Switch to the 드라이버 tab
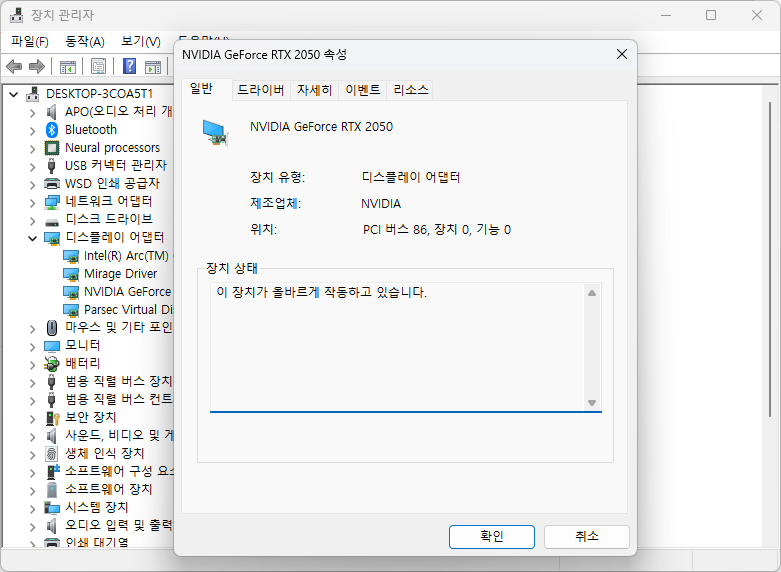The height and width of the screenshot is (572, 781). [261, 90]
